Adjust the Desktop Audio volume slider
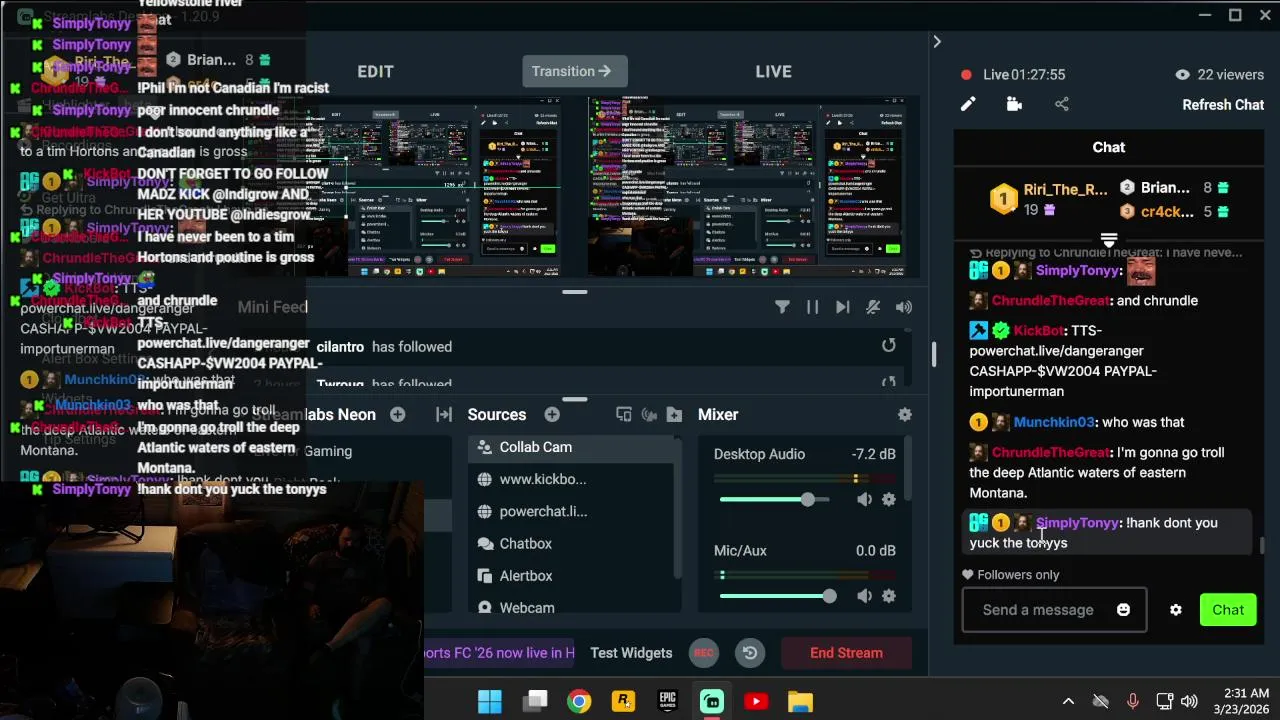 click(x=775, y=499)
